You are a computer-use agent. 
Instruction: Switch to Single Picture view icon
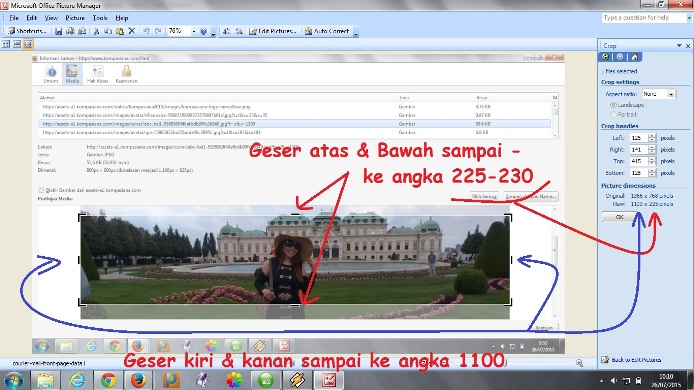28,44
